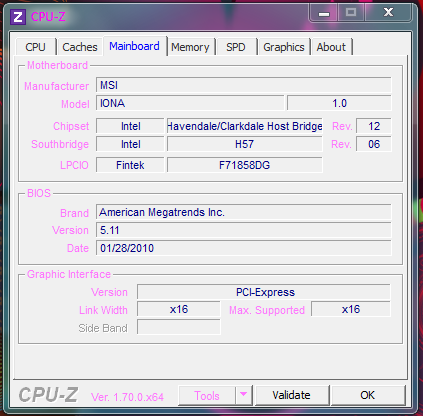423x416 pixels.
Task: Select the Mainboard tab
Action: click(134, 46)
